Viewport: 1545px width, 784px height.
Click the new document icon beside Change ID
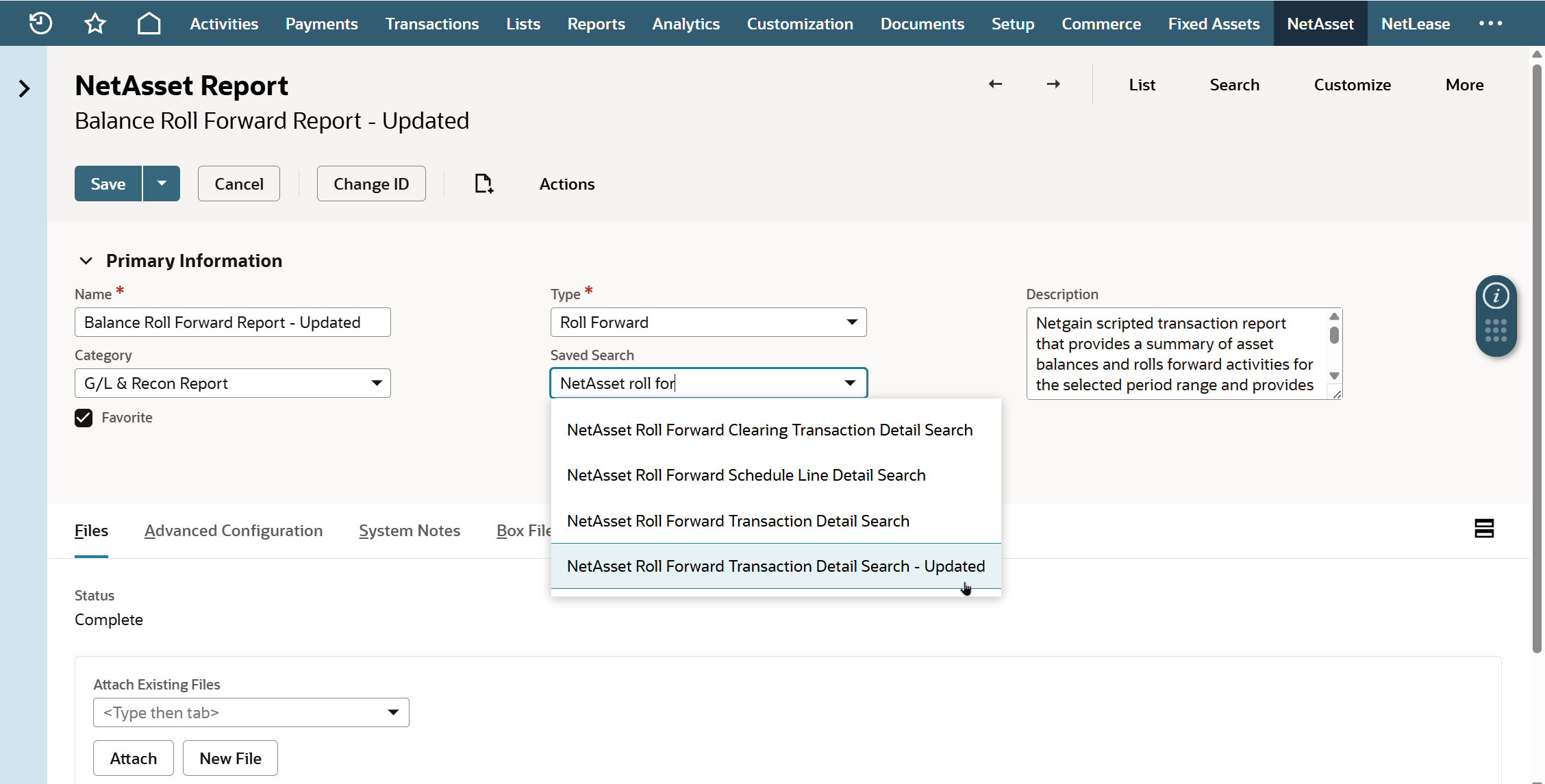(x=483, y=184)
